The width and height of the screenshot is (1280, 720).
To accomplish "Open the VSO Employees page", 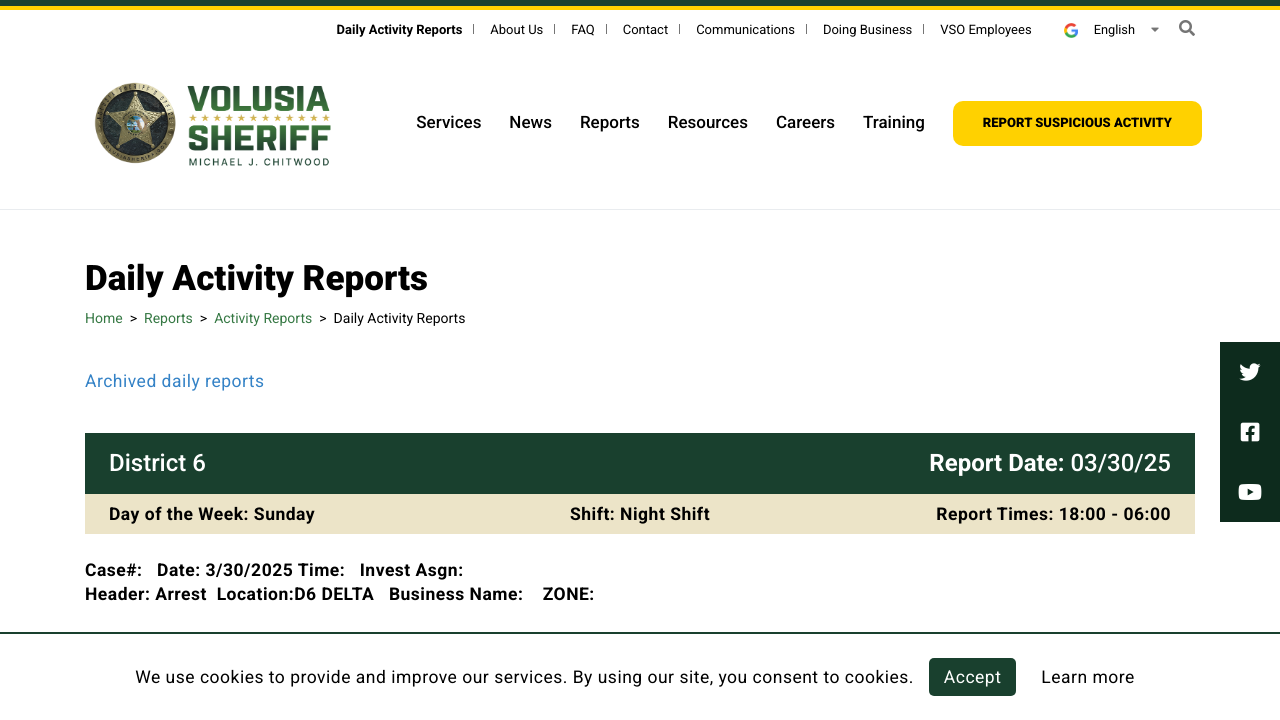I will tap(985, 29).
